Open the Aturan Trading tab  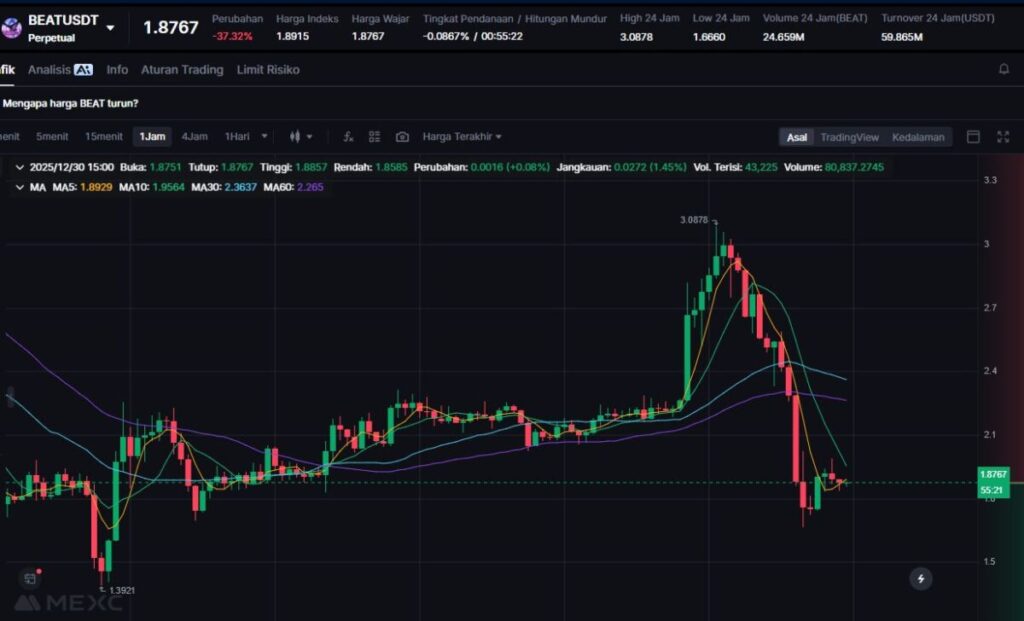click(x=182, y=70)
